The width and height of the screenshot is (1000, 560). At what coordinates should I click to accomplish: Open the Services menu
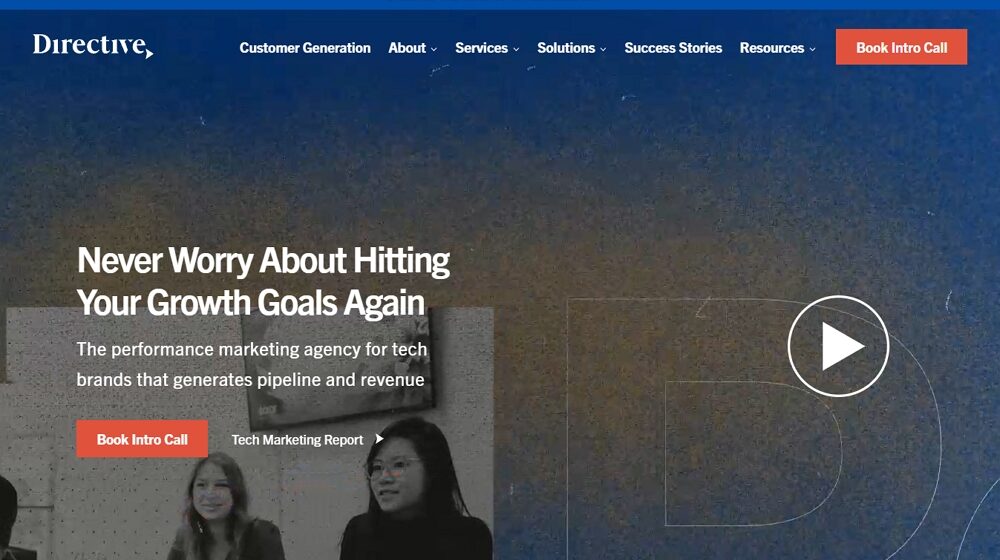[x=482, y=48]
